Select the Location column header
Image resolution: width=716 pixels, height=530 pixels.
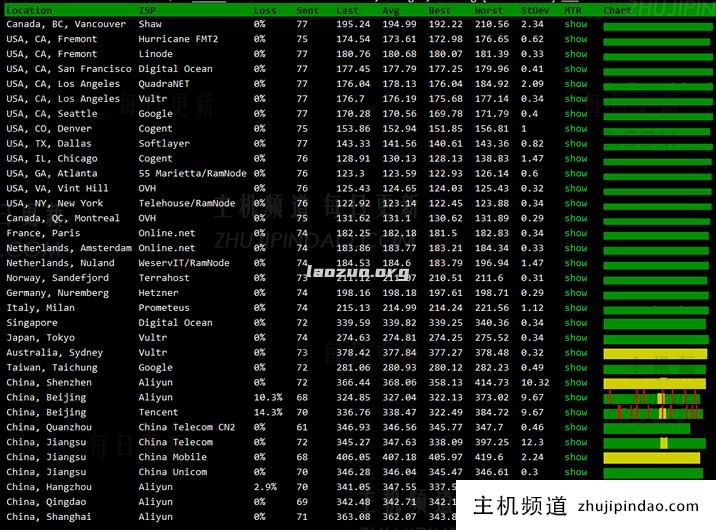(29, 10)
